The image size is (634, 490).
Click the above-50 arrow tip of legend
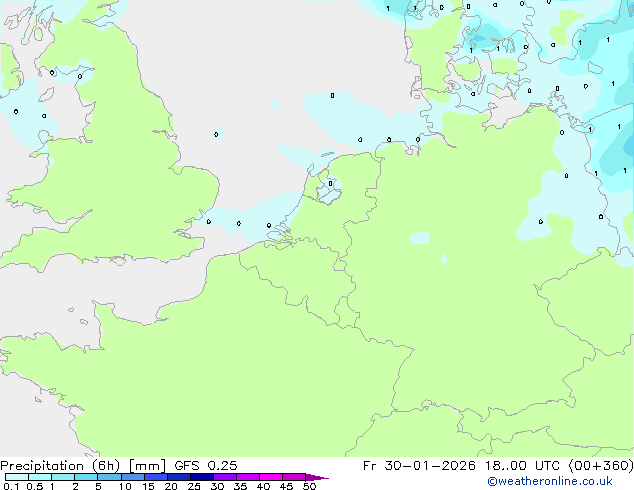point(317,477)
